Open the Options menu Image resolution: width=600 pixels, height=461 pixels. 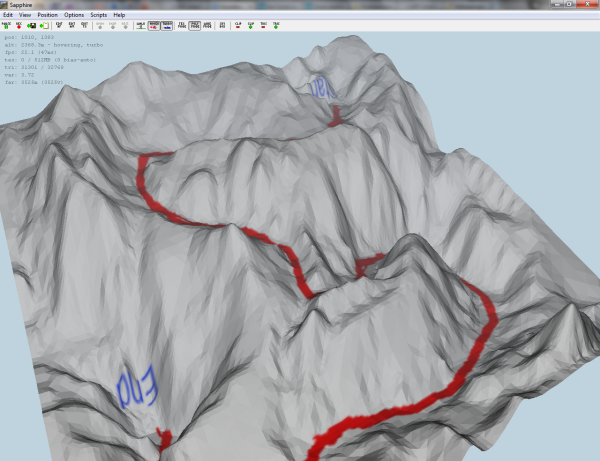(74, 15)
